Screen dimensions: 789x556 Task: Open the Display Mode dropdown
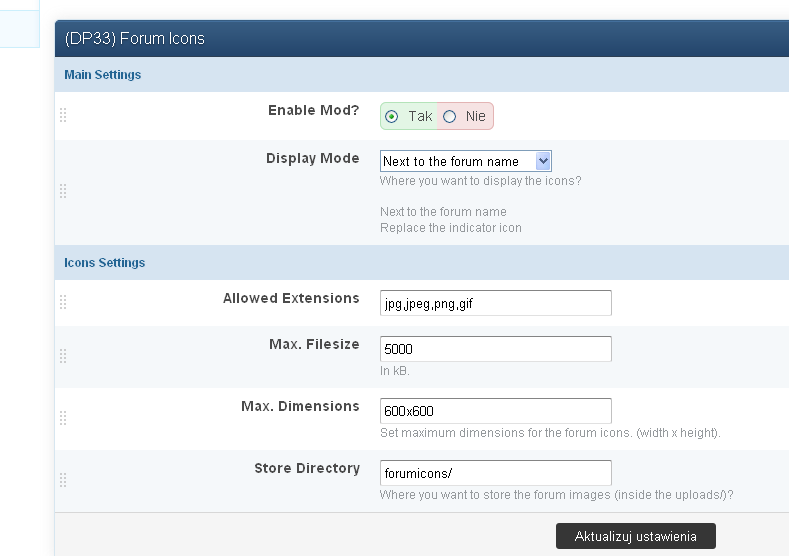coord(465,161)
